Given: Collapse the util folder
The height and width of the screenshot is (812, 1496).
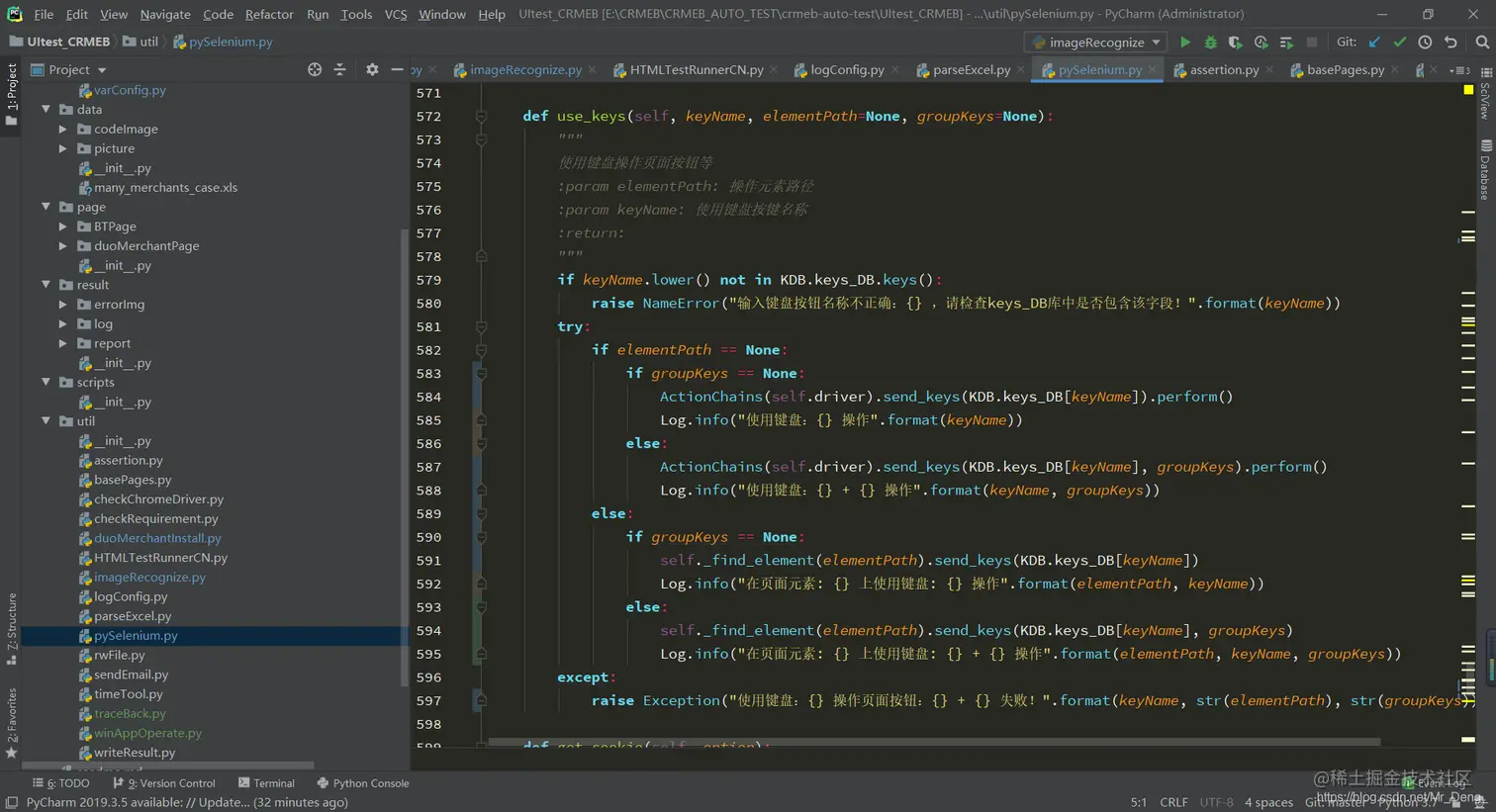Looking at the screenshot, I should pyautogui.click(x=47, y=421).
